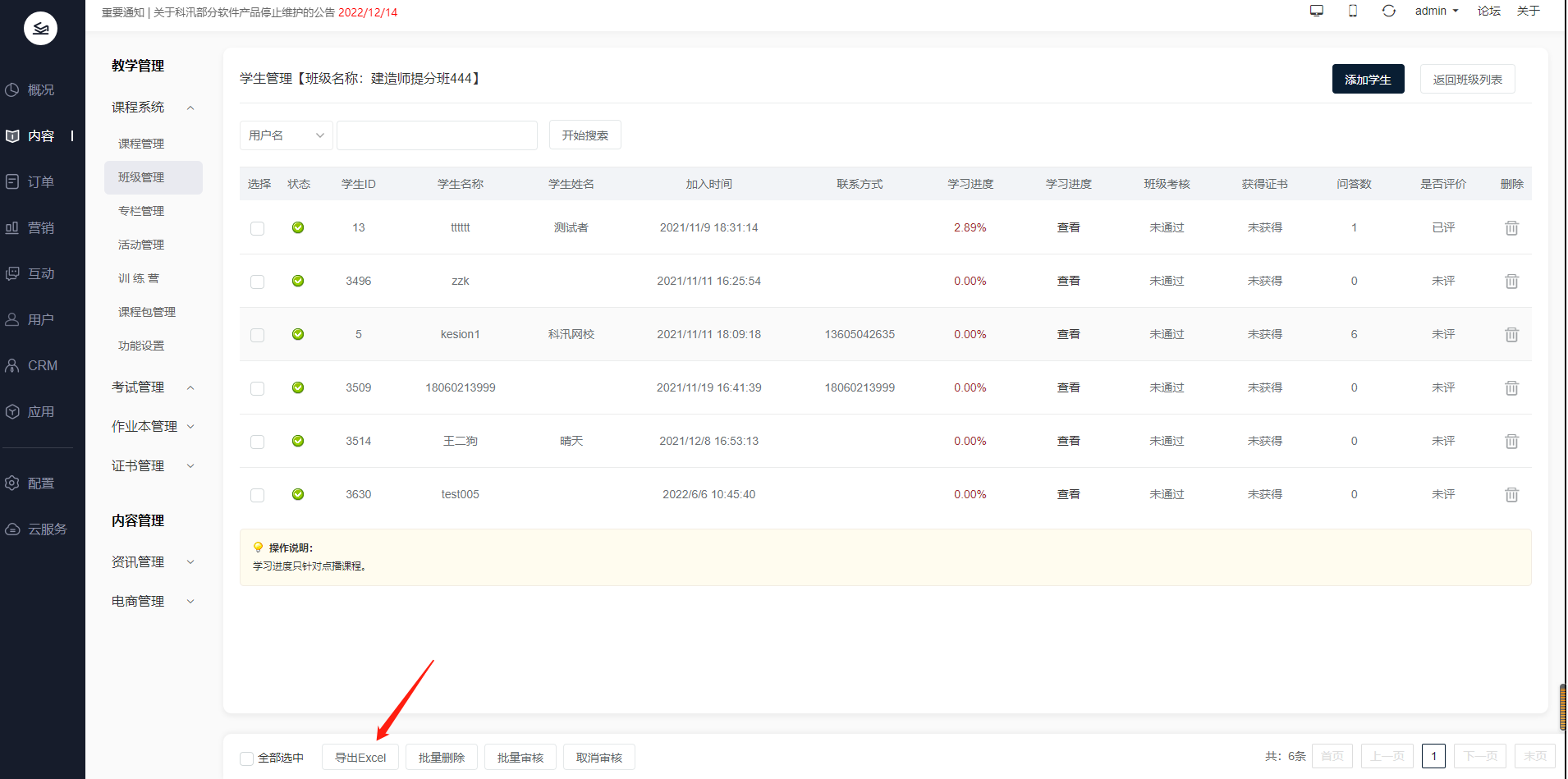Click the vertical scrollbar thumb
The height and width of the screenshot is (779, 1568).
click(1562, 707)
